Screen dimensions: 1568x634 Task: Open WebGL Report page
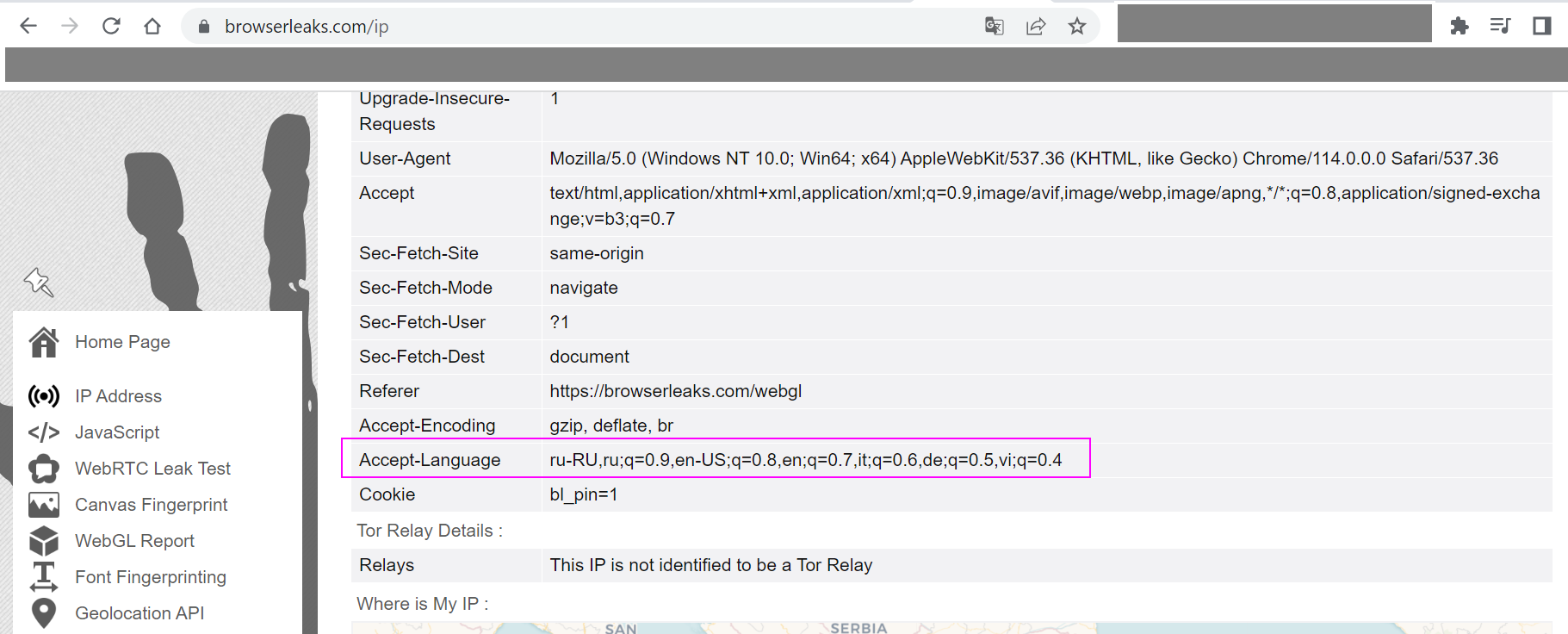(x=134, y=541)
